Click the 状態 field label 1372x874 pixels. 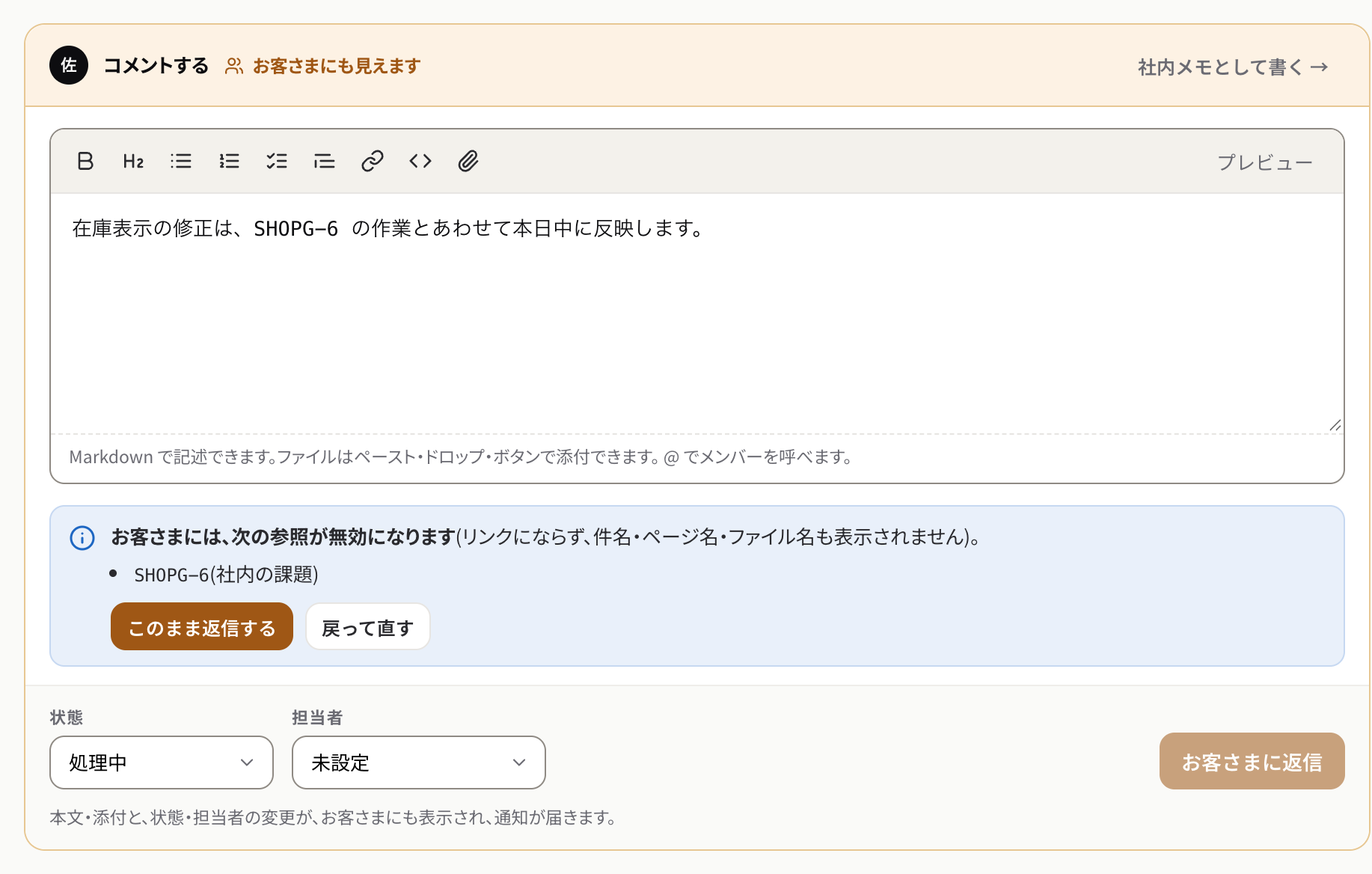click(67, 717)
